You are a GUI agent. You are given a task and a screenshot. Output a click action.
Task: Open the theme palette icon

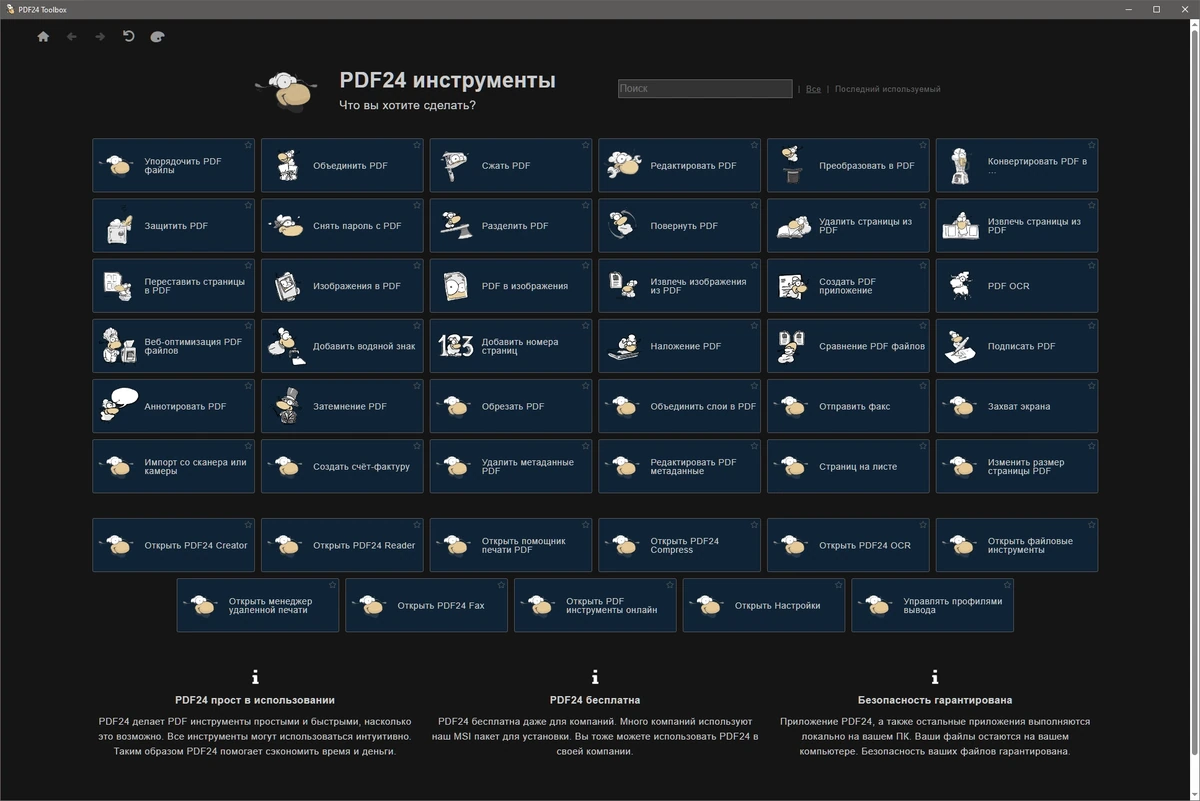coord(157,37)
